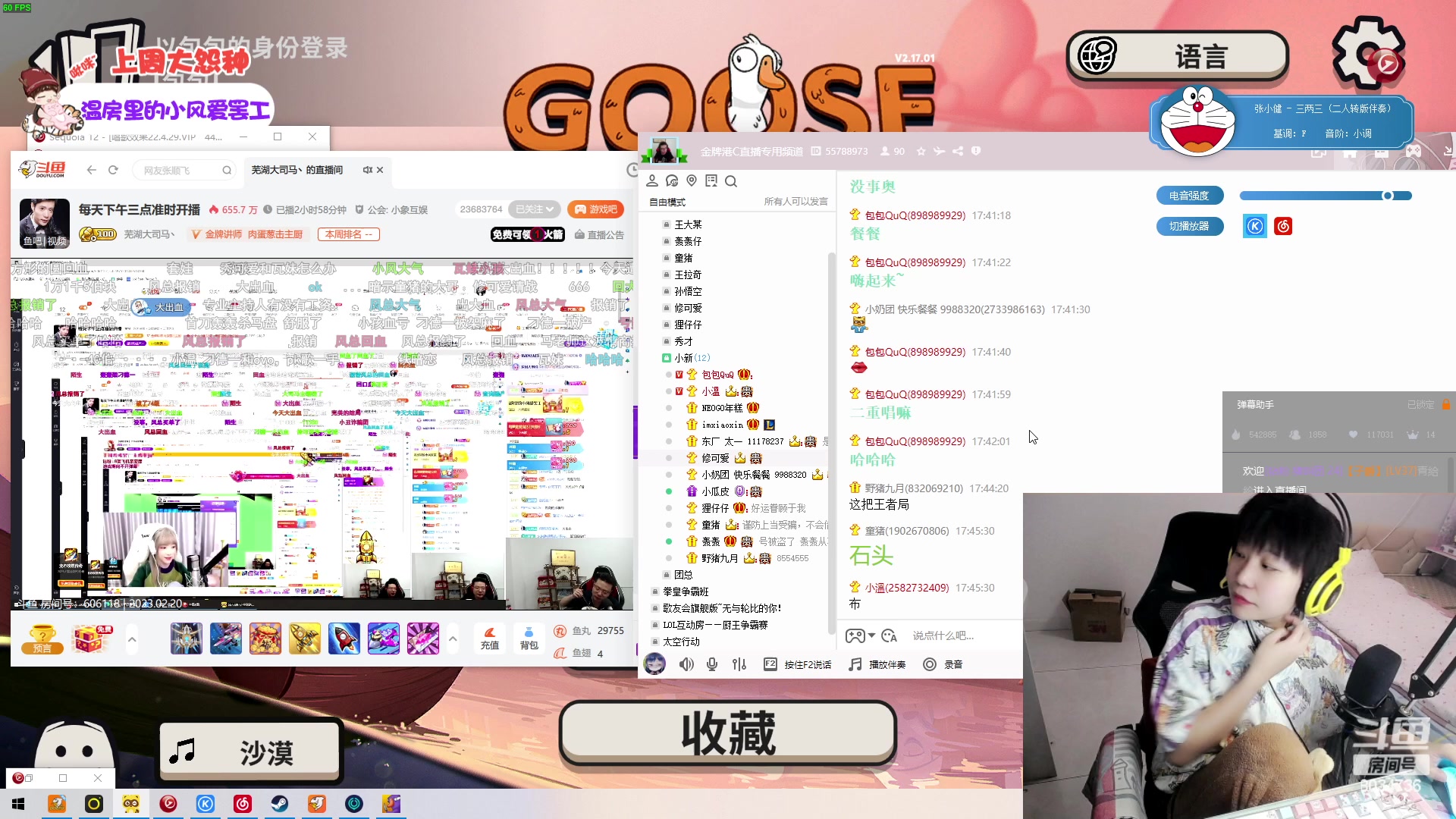
Task: Open 背包 backpack
Action: point(529,639)
